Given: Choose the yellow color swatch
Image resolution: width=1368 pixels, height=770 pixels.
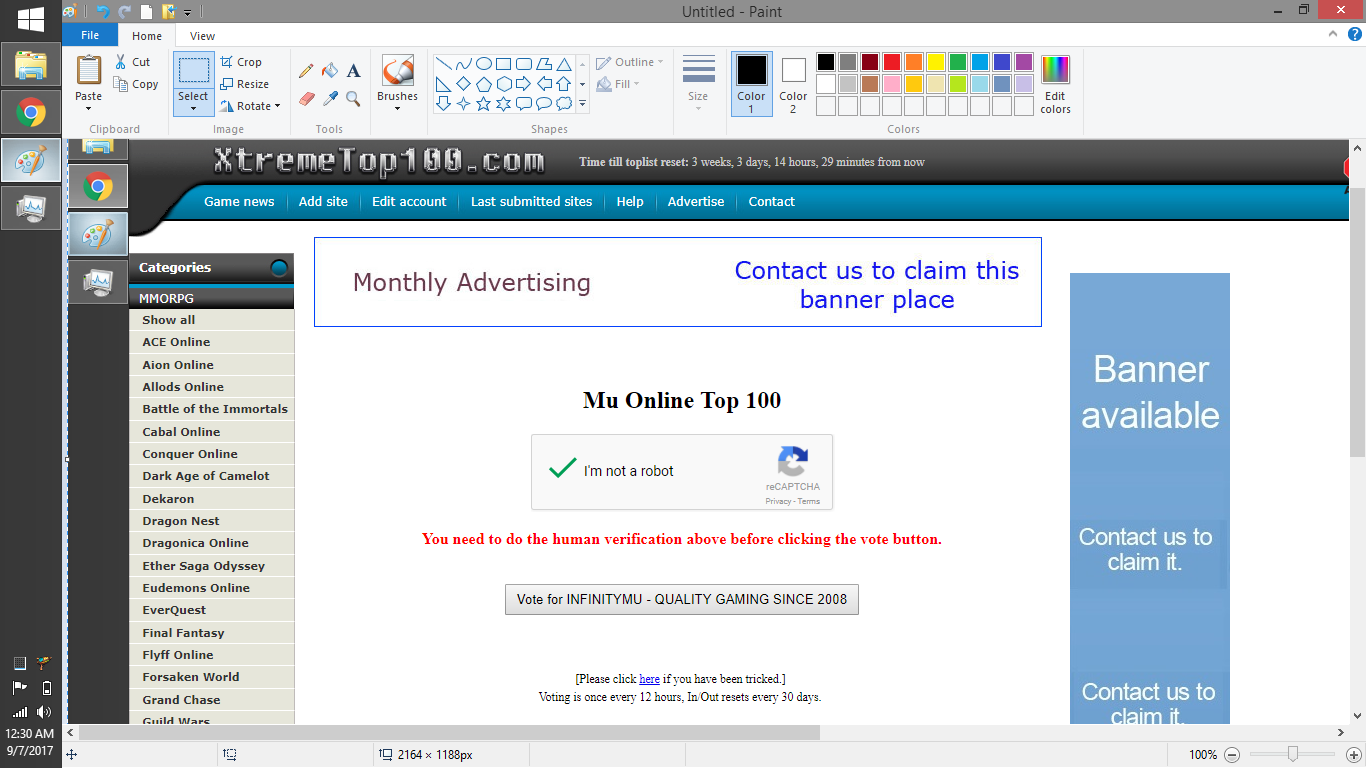Looking at the screenshot, I should click(x=936, y=62).
